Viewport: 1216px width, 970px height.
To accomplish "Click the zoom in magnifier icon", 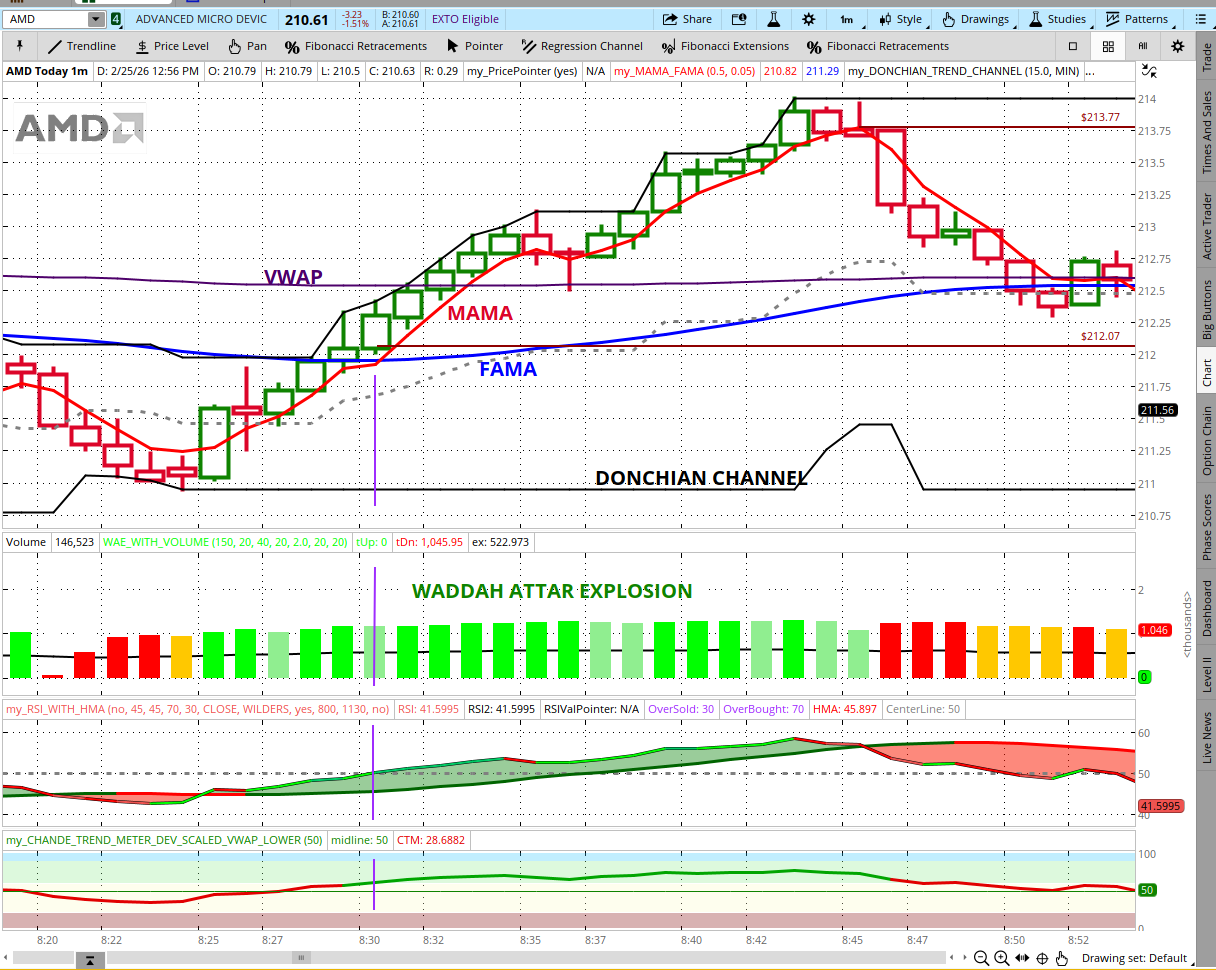I will [x=1002, y=957].
